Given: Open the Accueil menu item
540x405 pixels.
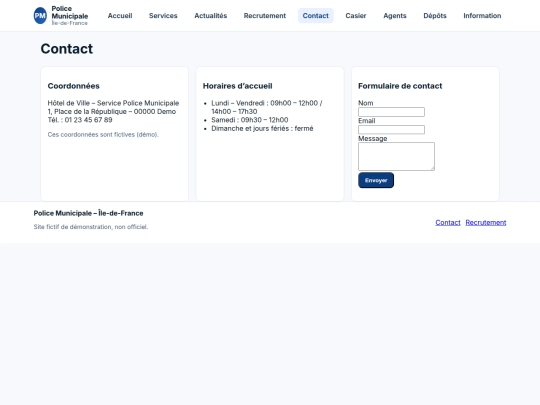Looking at the screenshot, I should tap(120, 15).
